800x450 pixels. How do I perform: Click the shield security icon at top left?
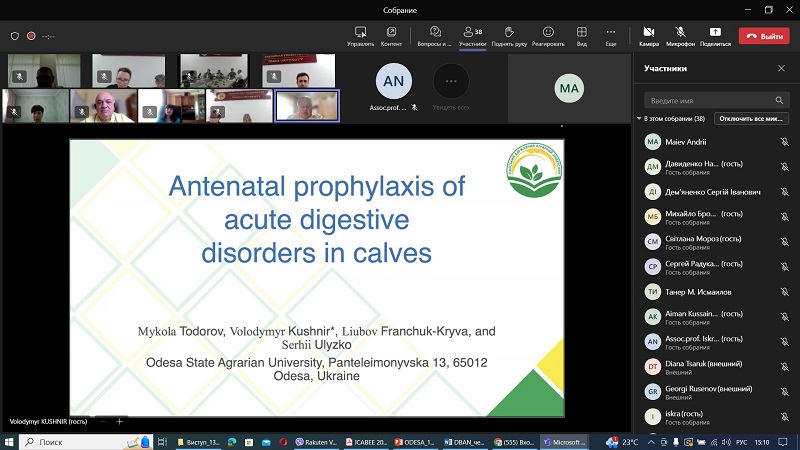(x=14, y=35)
